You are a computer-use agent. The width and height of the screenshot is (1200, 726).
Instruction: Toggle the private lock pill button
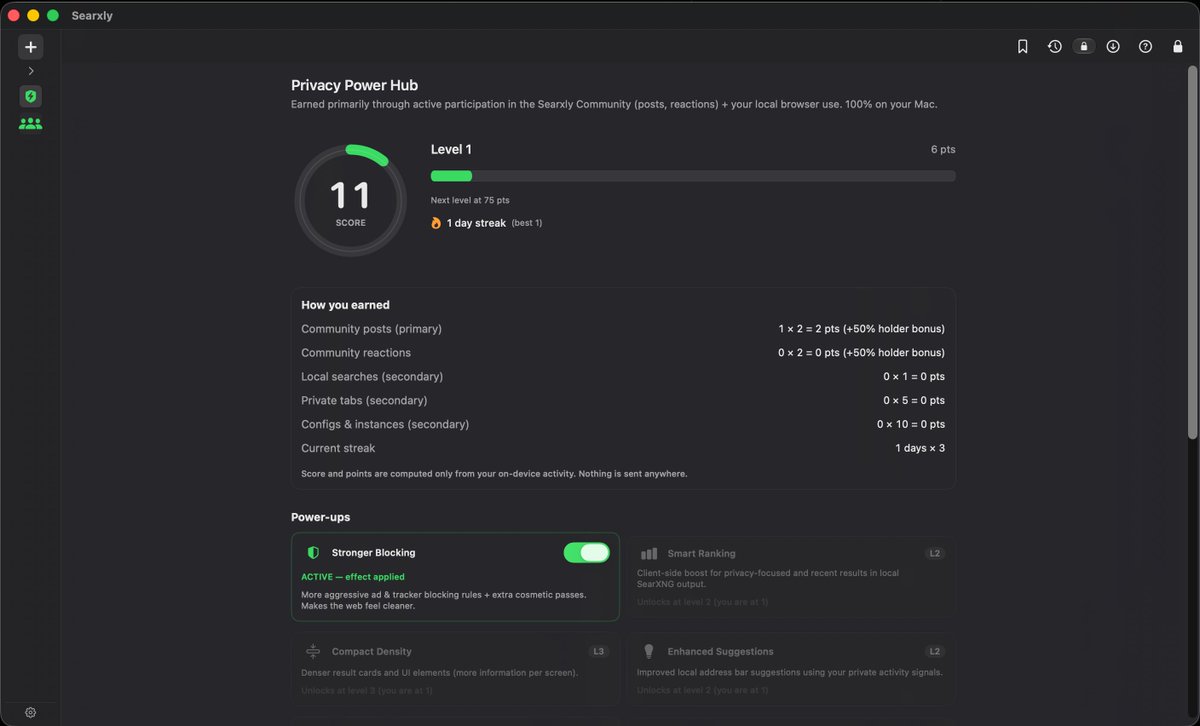click(x=1084, y=46)
